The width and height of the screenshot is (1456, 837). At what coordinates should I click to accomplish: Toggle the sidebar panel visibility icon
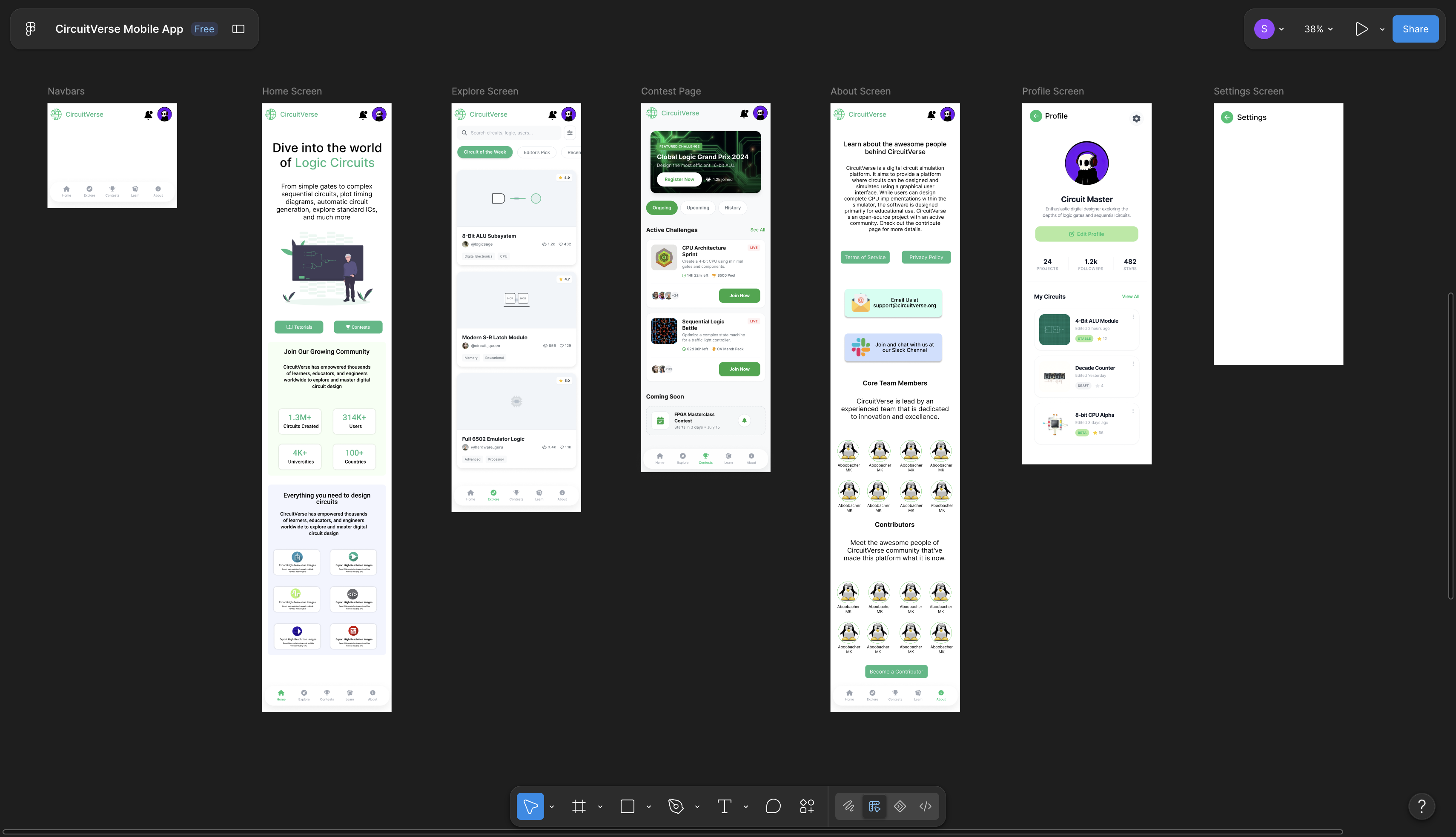pos(238,29)
